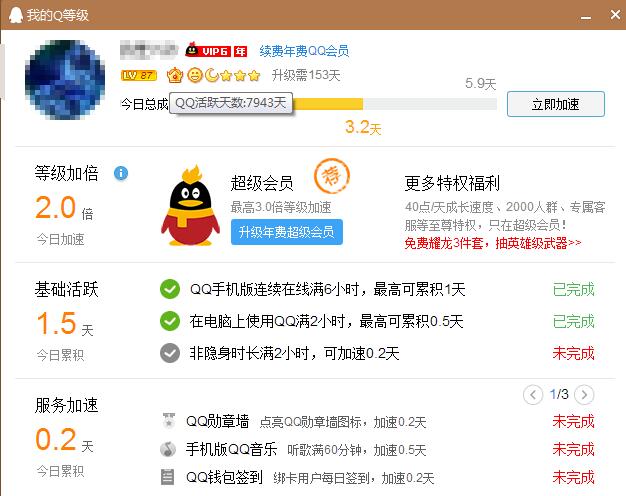
Task: Click 已完成 status for 在电脑上使用QQ row
Action: click(574, 321)
